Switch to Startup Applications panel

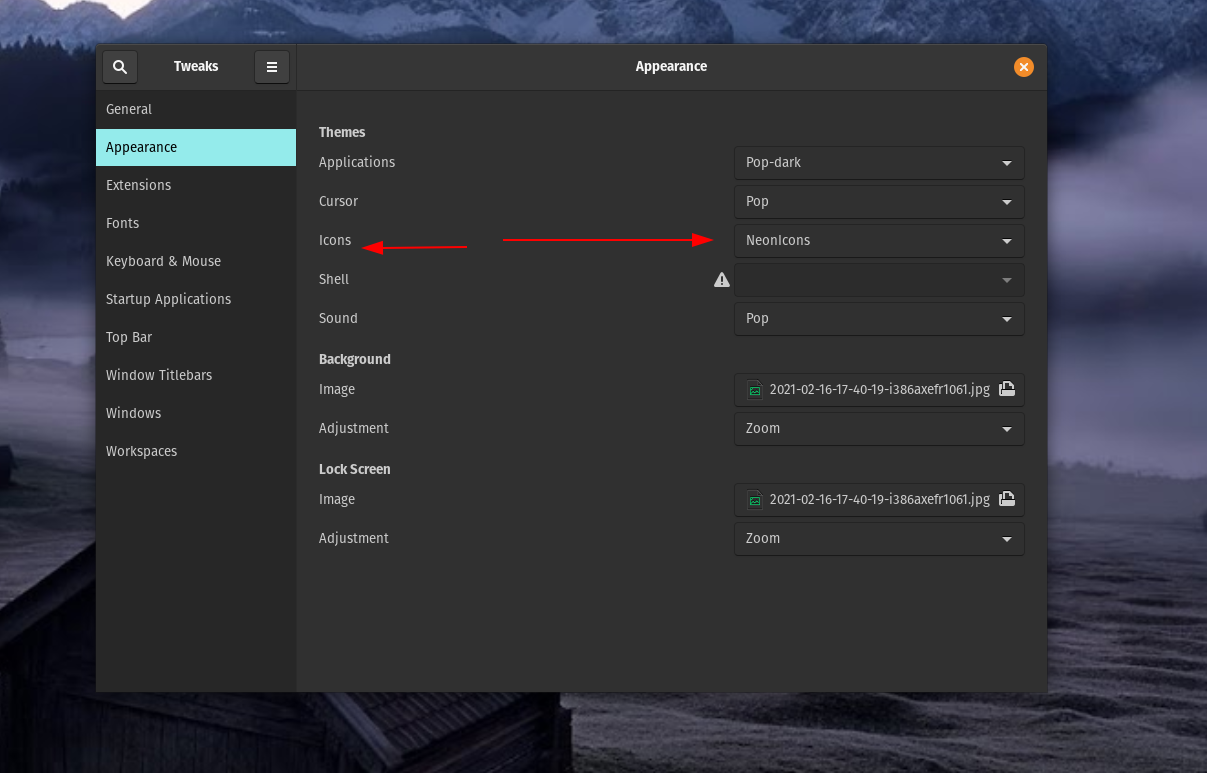click(169, 299)
